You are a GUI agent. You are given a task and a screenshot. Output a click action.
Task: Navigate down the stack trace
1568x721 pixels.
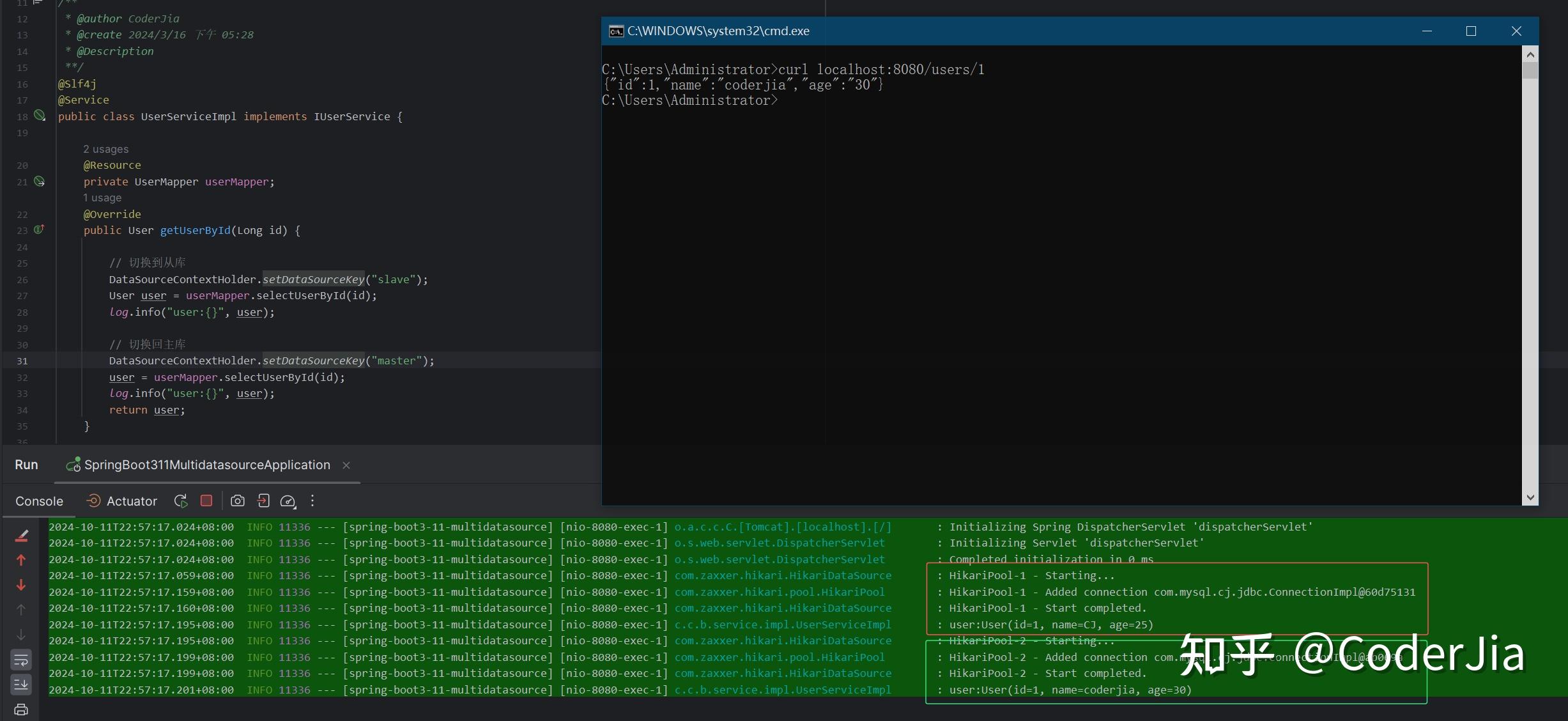pos(21,585)
